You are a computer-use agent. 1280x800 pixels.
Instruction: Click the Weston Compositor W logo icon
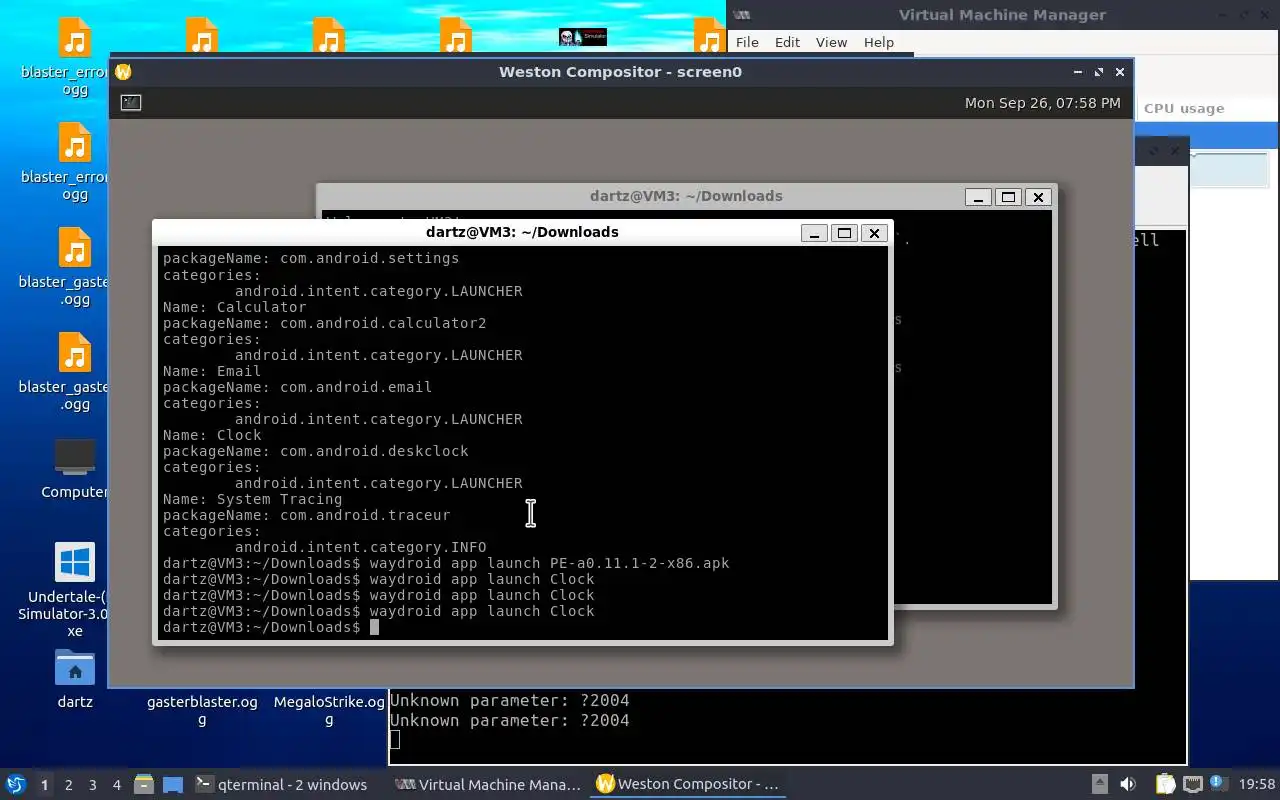coord(123,72)
